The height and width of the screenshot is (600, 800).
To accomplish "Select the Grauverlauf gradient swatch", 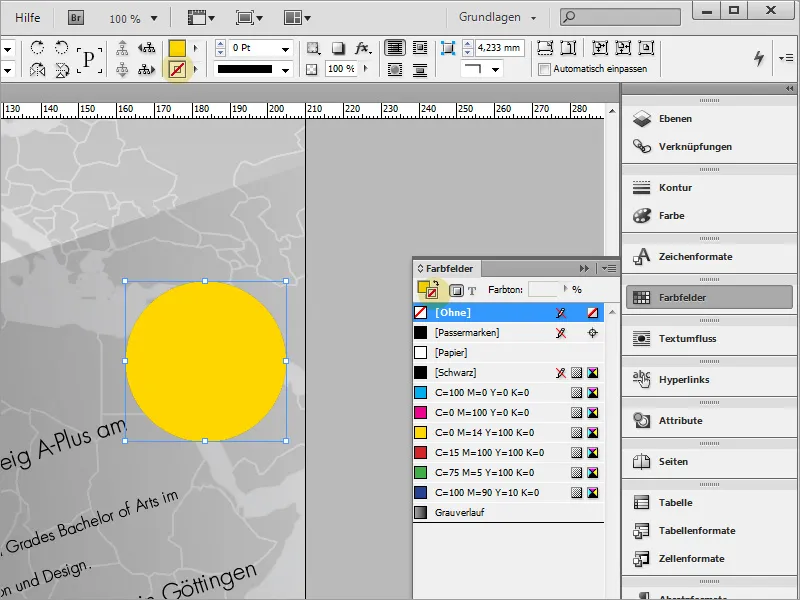I will tap(508, 513).
